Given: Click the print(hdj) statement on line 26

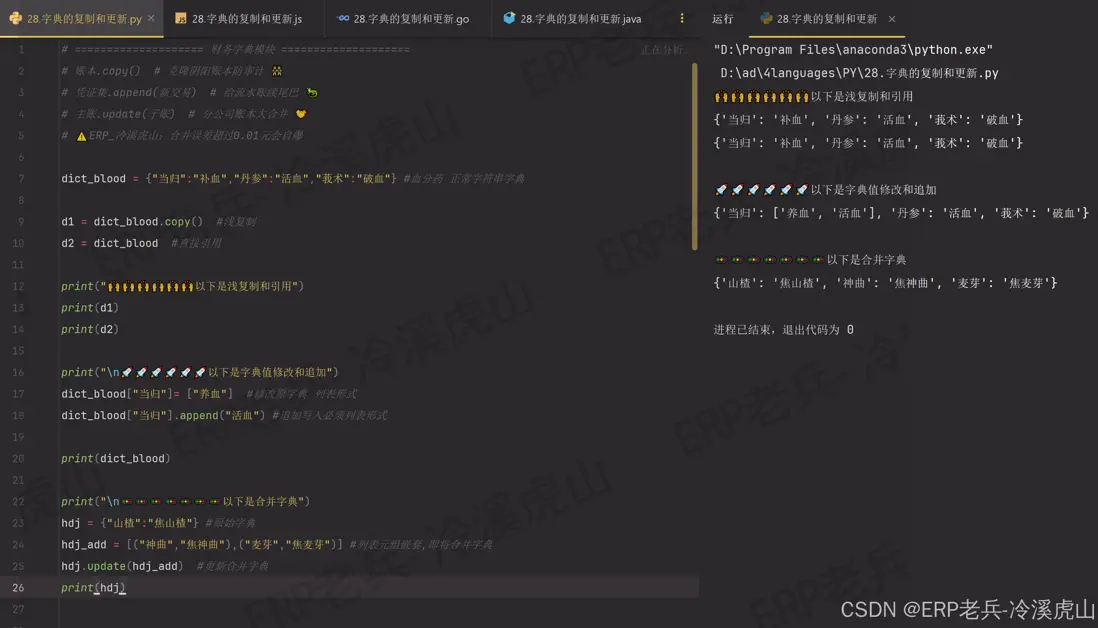Looking at the screenshot, I should (x=93, y=588).
